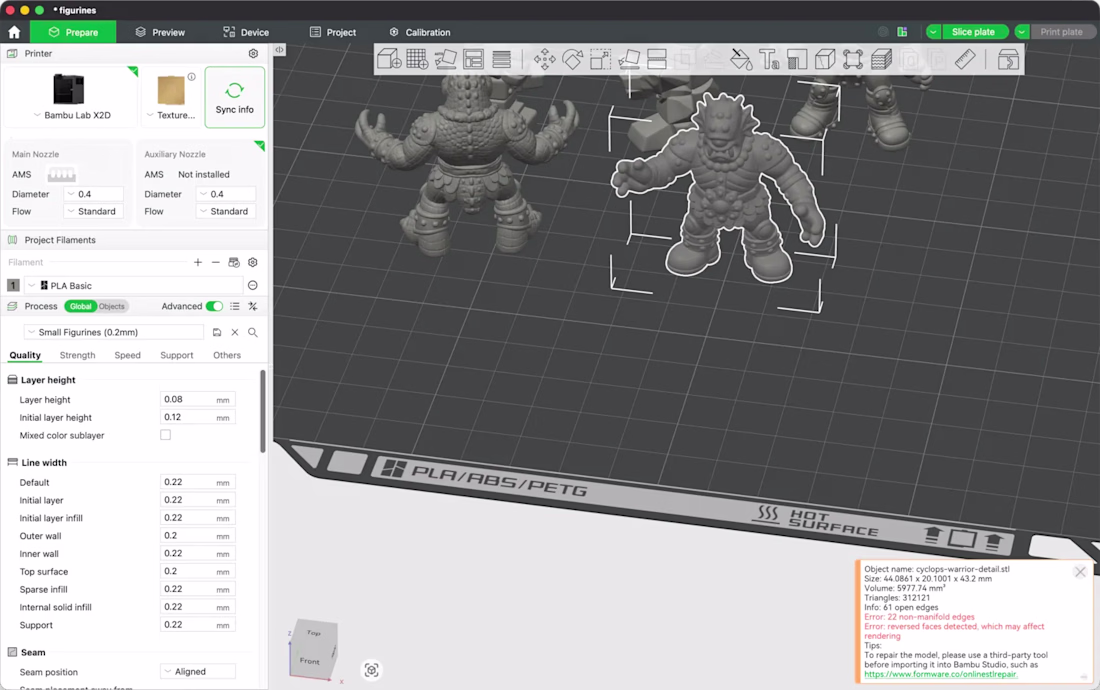1100x690 pixels.
Task: Expand the Small Figurines process preset dropdown
Action: pyautogui.click(x=114, y=332)
